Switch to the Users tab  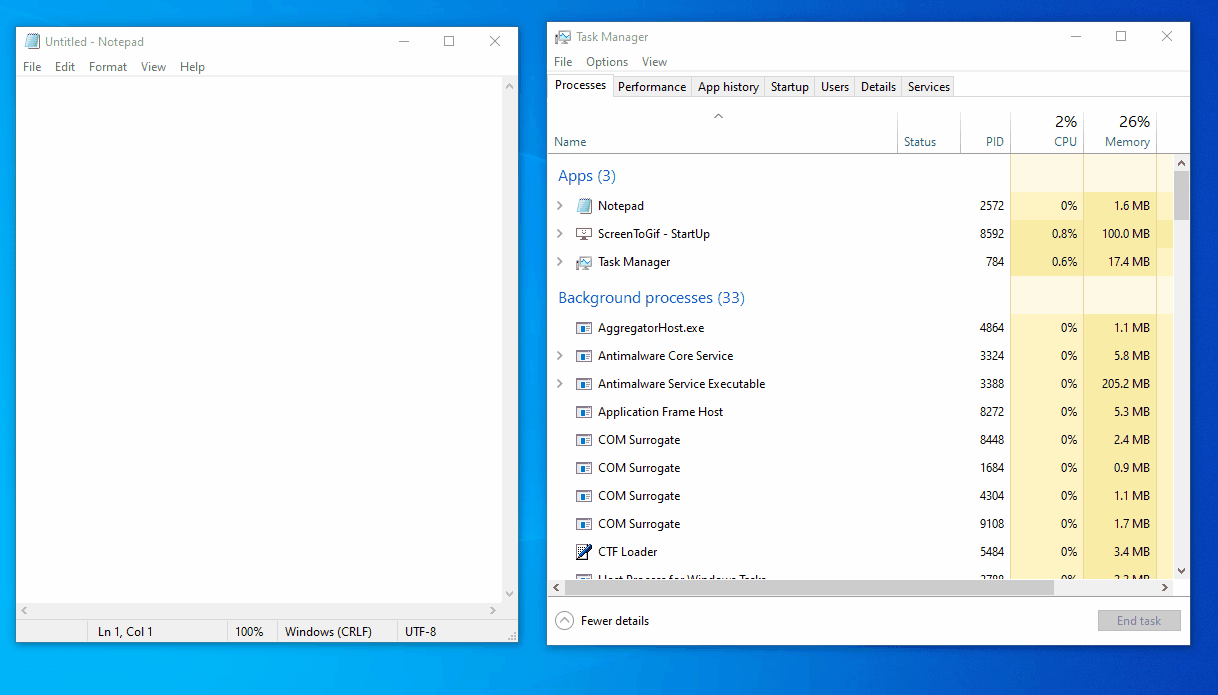[835, 87]
